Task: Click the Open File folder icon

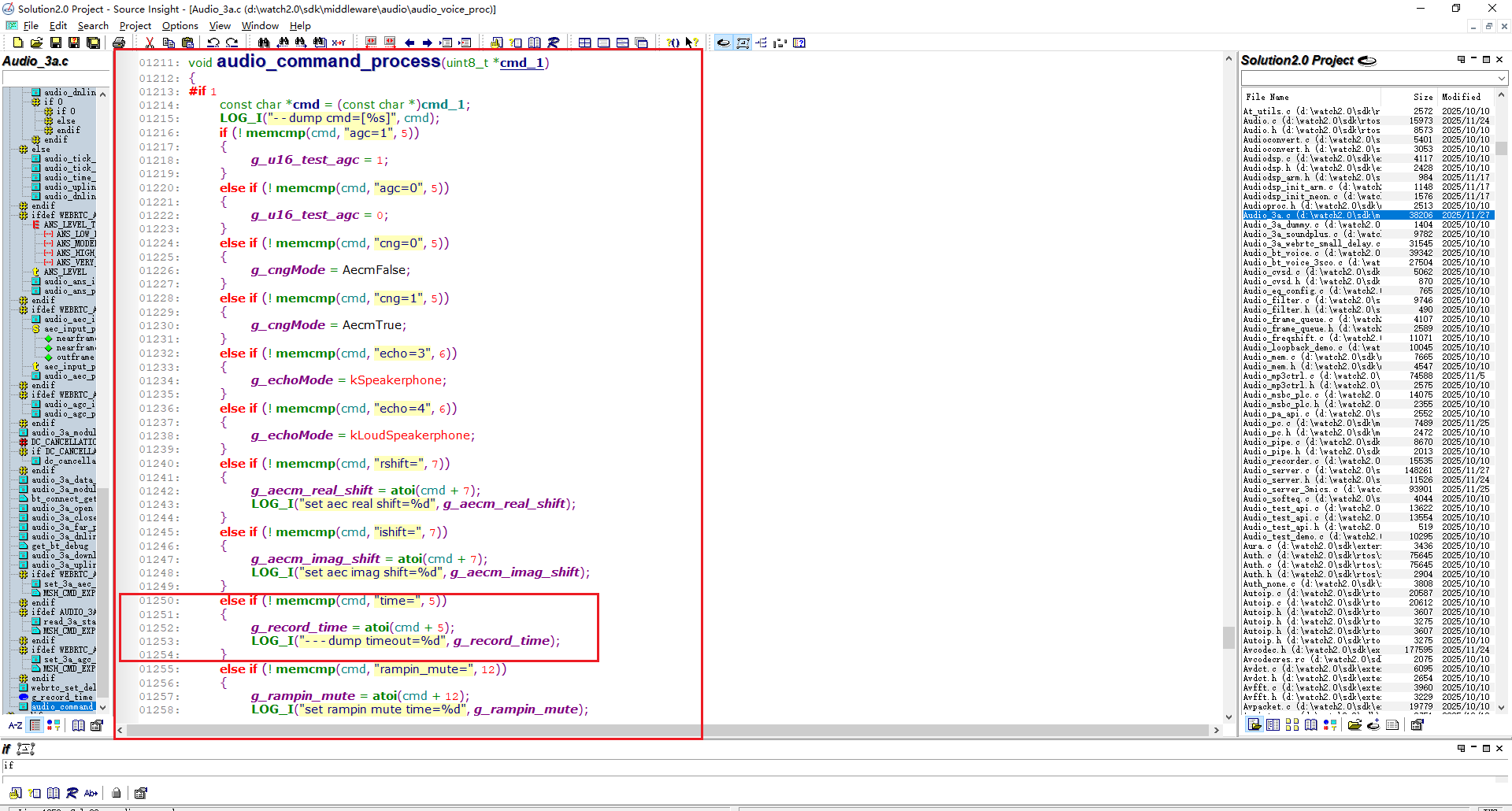Action: (x=36, y=43)
